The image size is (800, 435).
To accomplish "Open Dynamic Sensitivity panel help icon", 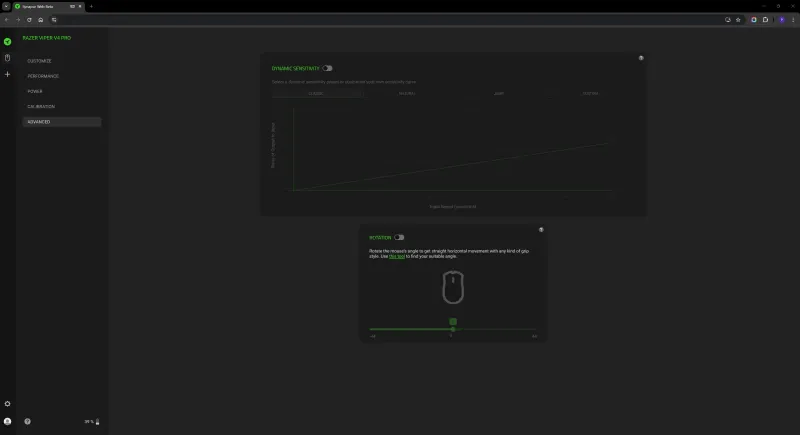I will tap(640, 58).
